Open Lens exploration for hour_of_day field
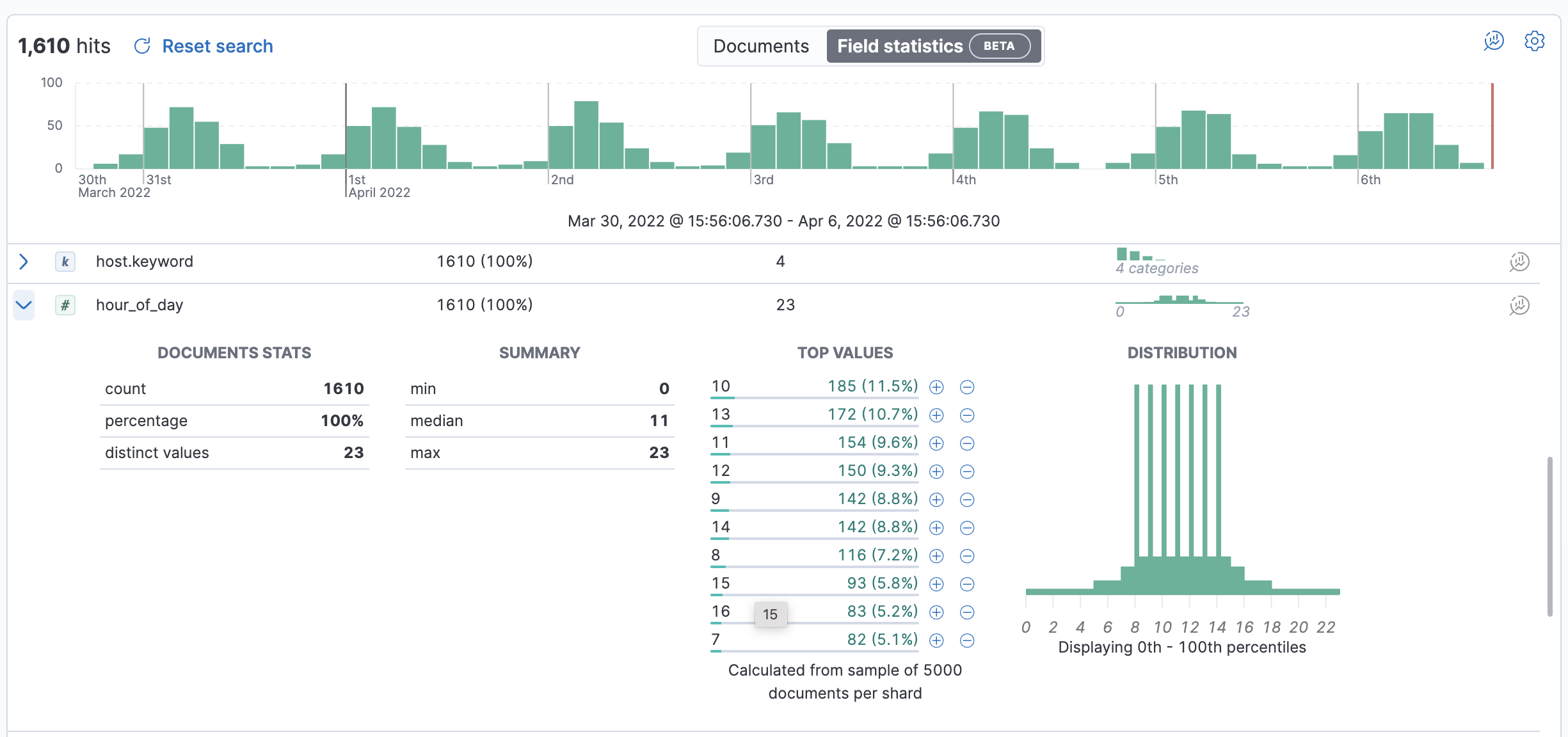 click(x=1519, y=306)
